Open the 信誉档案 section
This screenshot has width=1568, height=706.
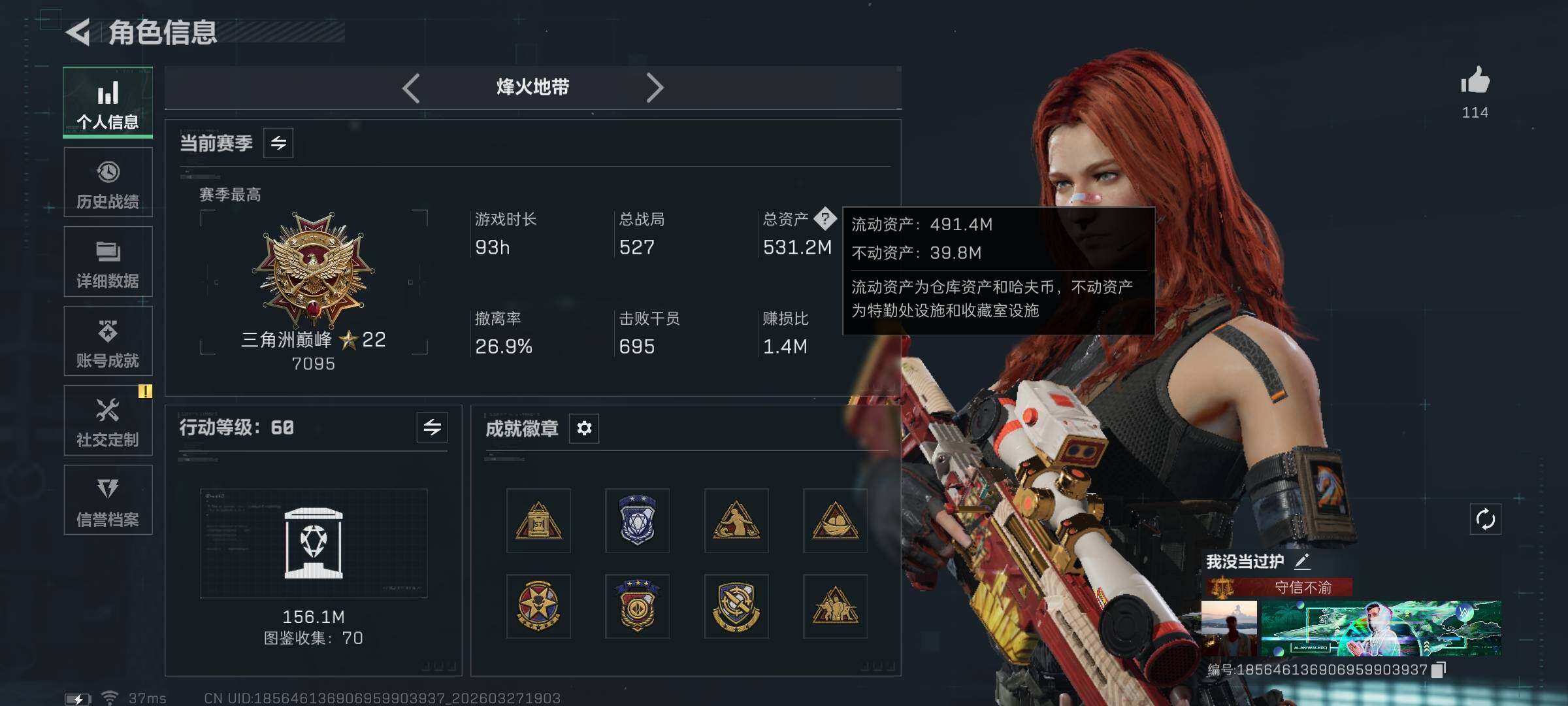click(108, 500)
